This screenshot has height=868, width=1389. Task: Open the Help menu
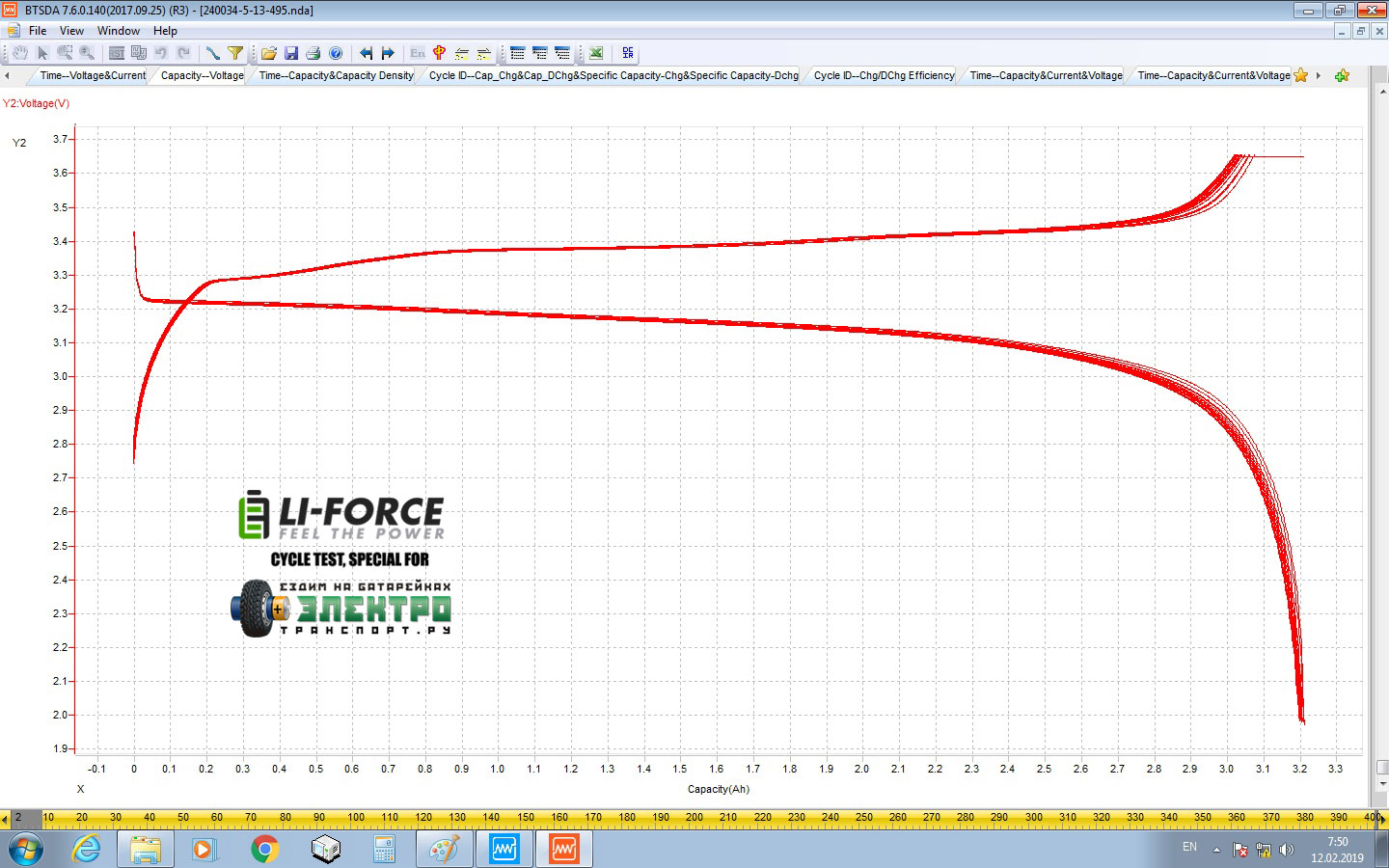tap(165, 31)
